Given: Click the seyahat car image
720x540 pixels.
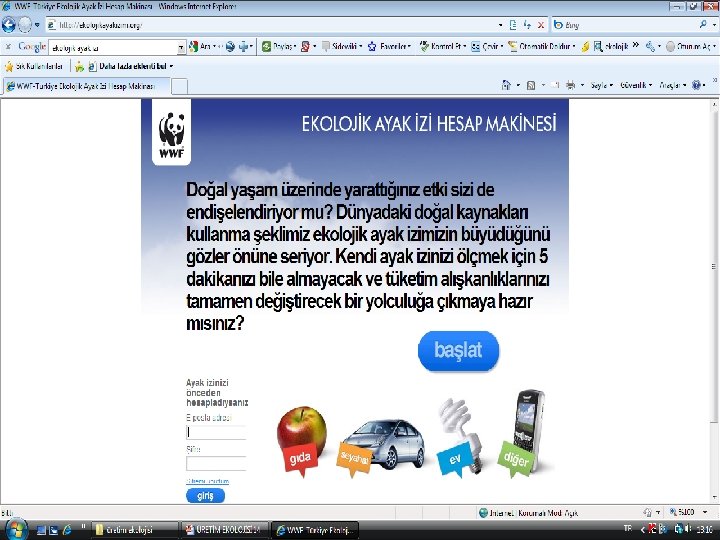Looking at the screenshot, I should coord(383,444).
